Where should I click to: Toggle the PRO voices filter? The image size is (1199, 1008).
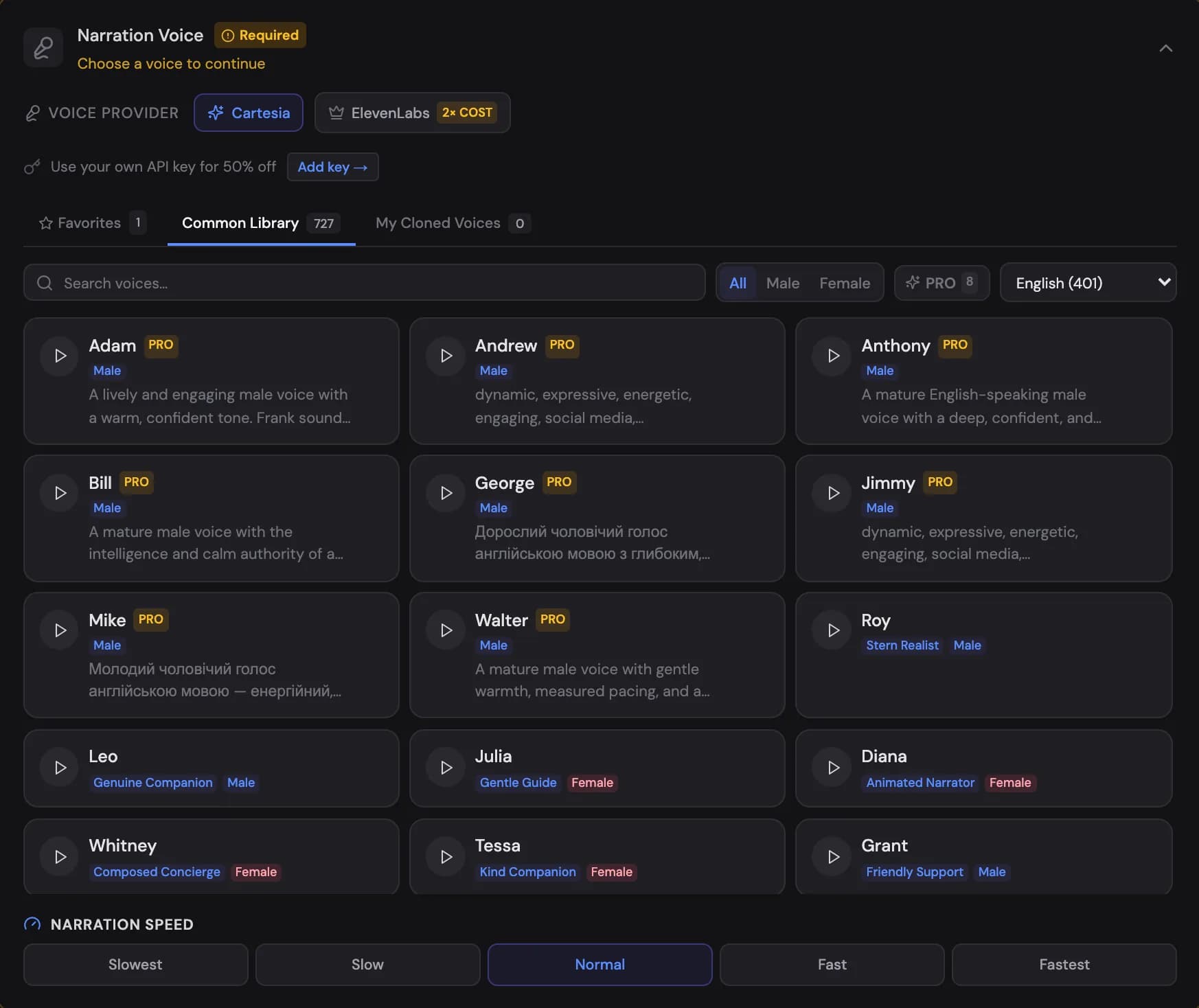(941, 283)
